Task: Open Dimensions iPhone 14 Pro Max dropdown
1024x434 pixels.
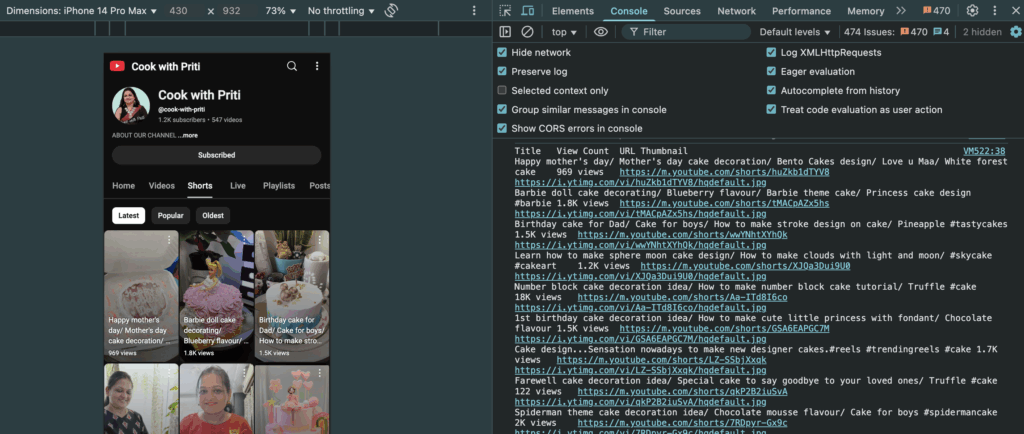Action: coord(81,10)
